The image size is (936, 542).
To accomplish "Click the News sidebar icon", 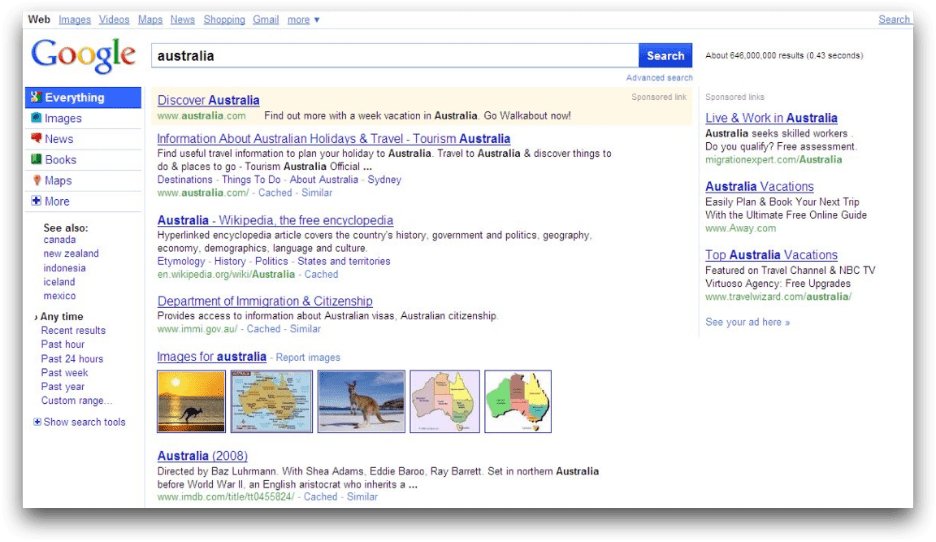I will [36, 139].
